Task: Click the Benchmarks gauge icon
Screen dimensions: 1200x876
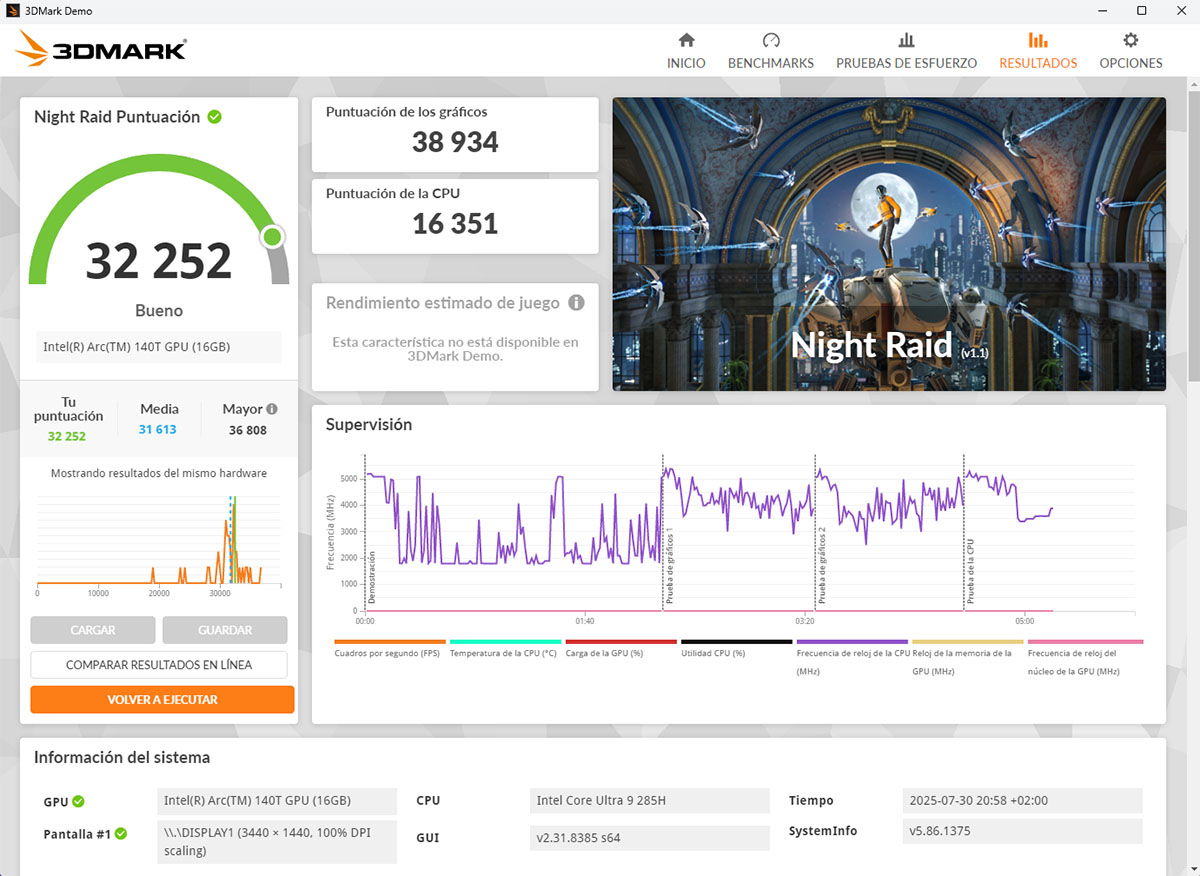Action: tap(770, 40)
